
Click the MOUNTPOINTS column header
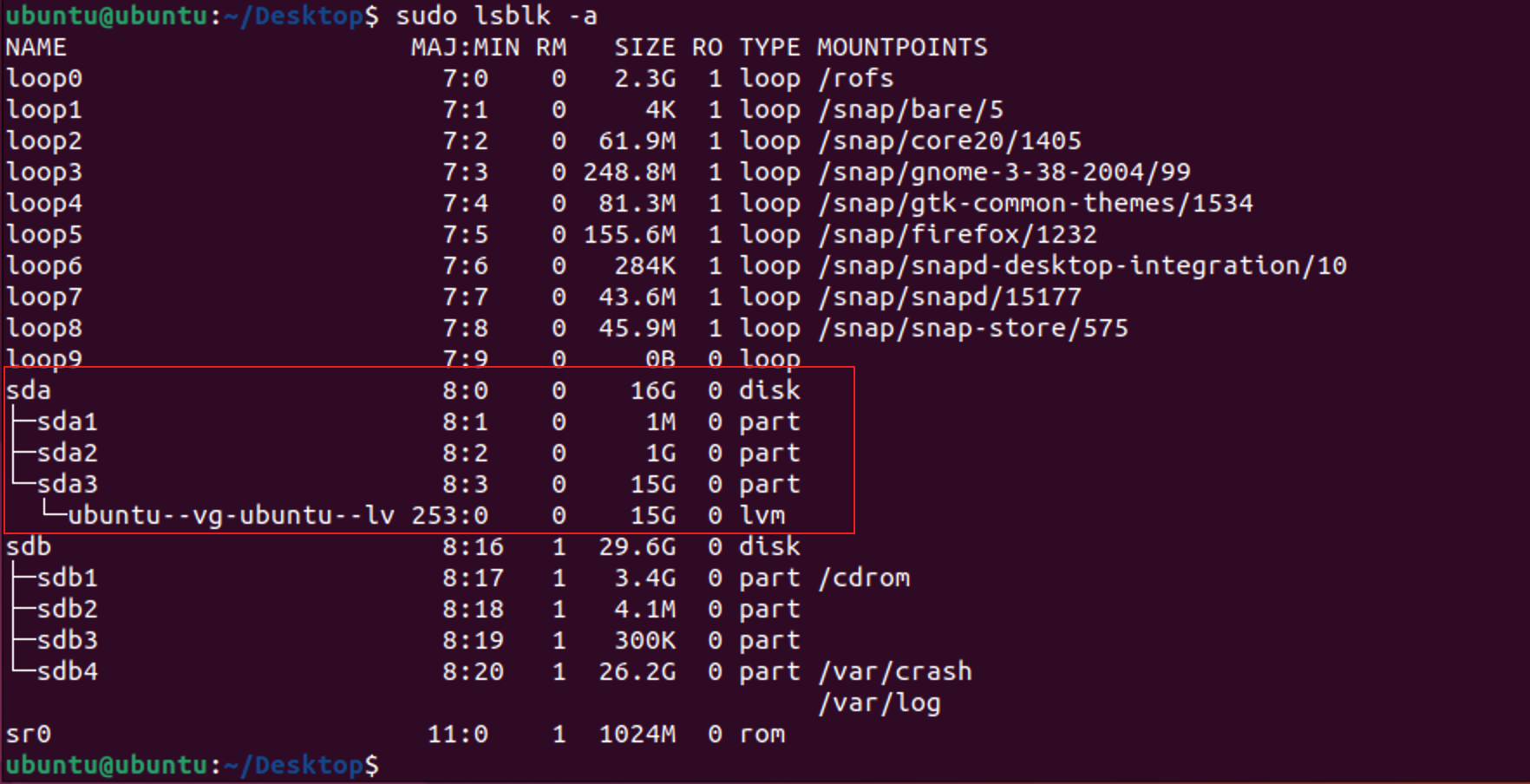pos(901,47)
